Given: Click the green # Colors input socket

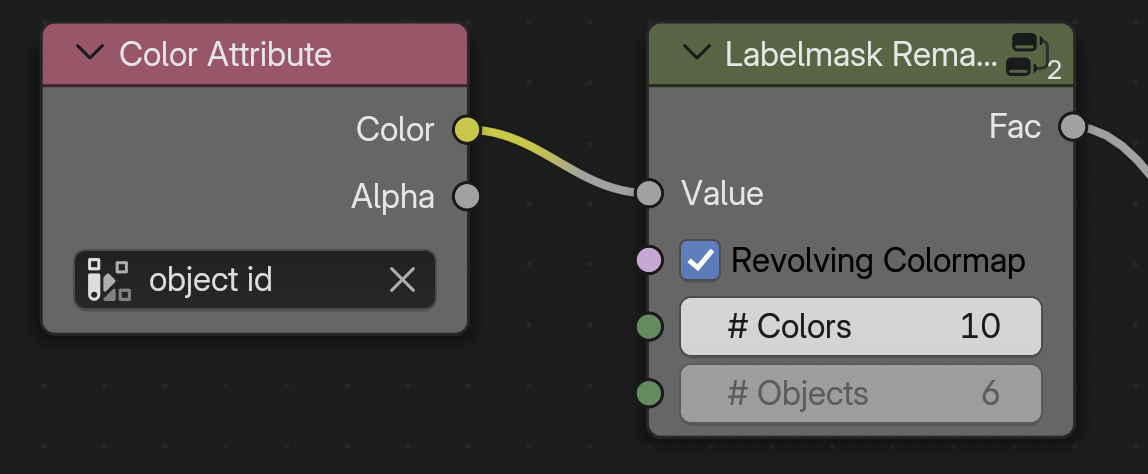Looking at the screenshot, I should pos(649,326).
